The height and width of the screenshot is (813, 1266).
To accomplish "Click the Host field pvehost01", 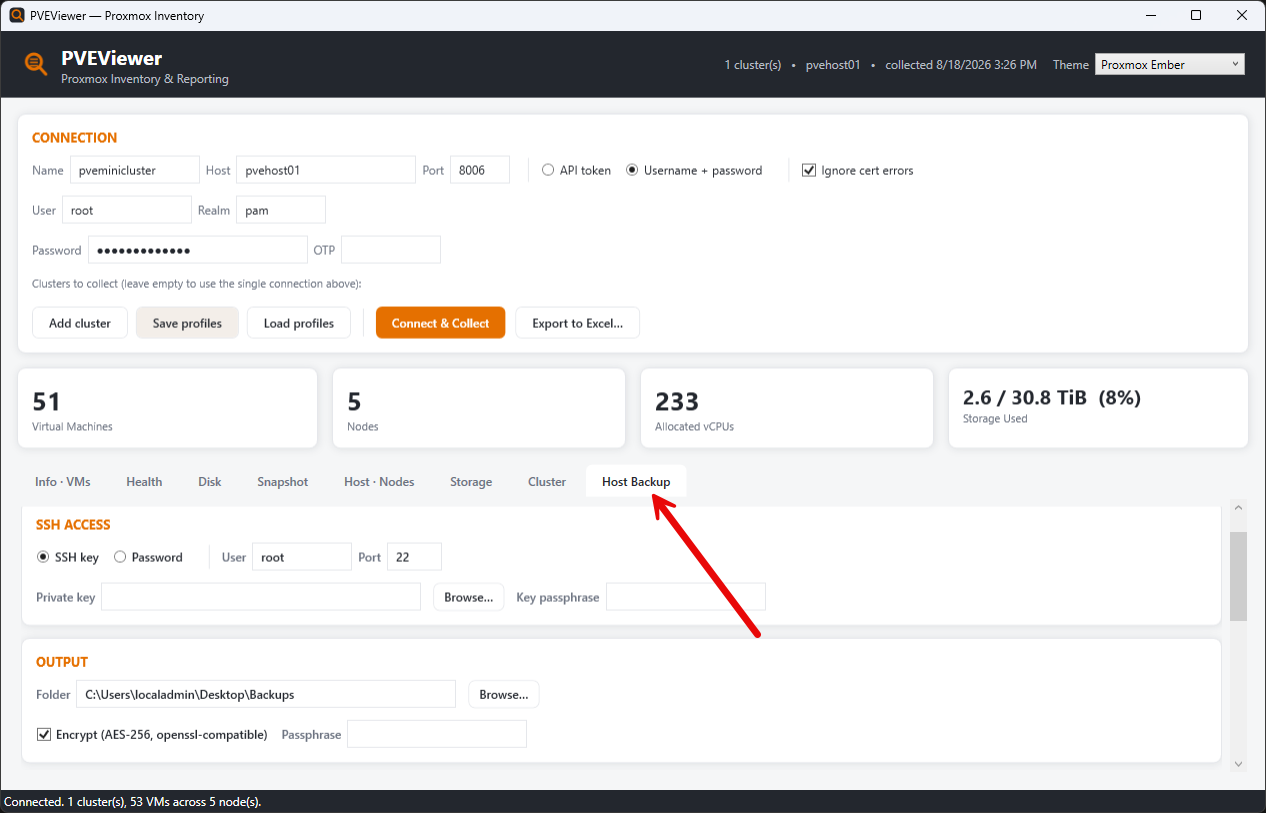I will tap(326, 170).
